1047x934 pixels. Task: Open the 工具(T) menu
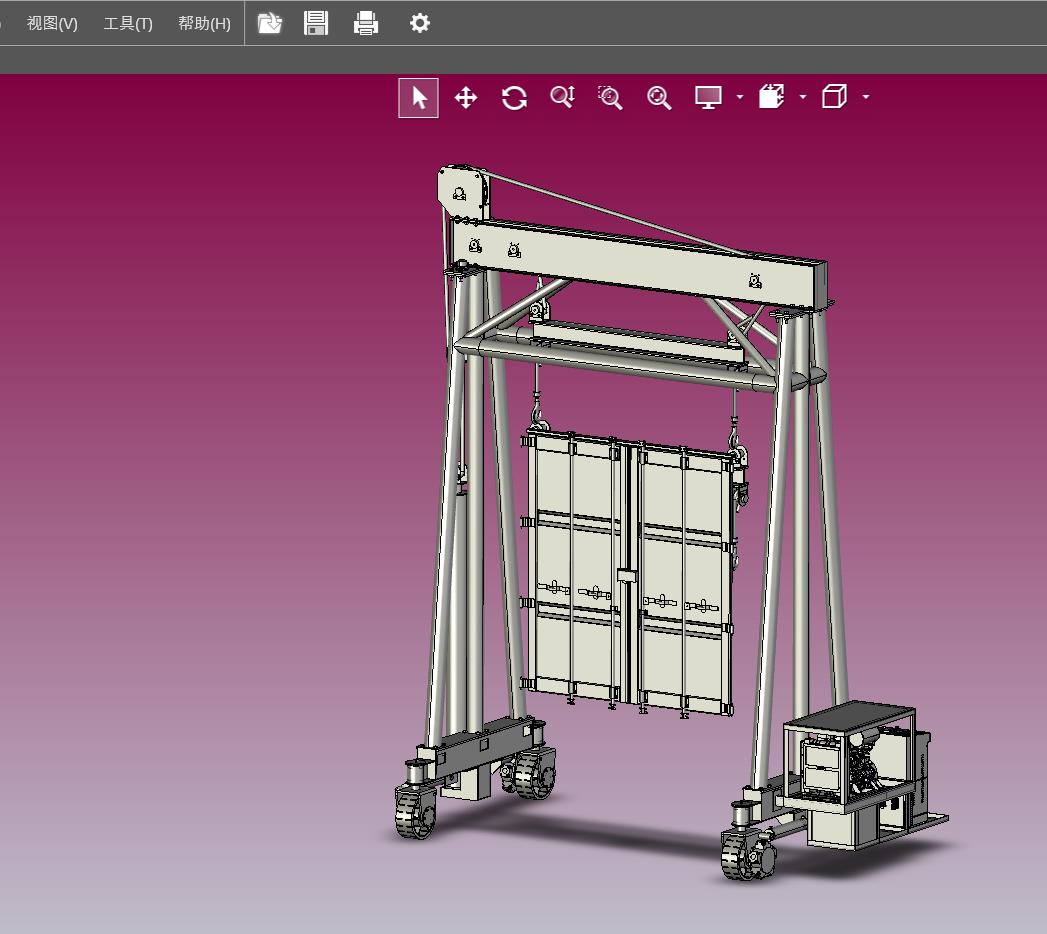(128, 23)
